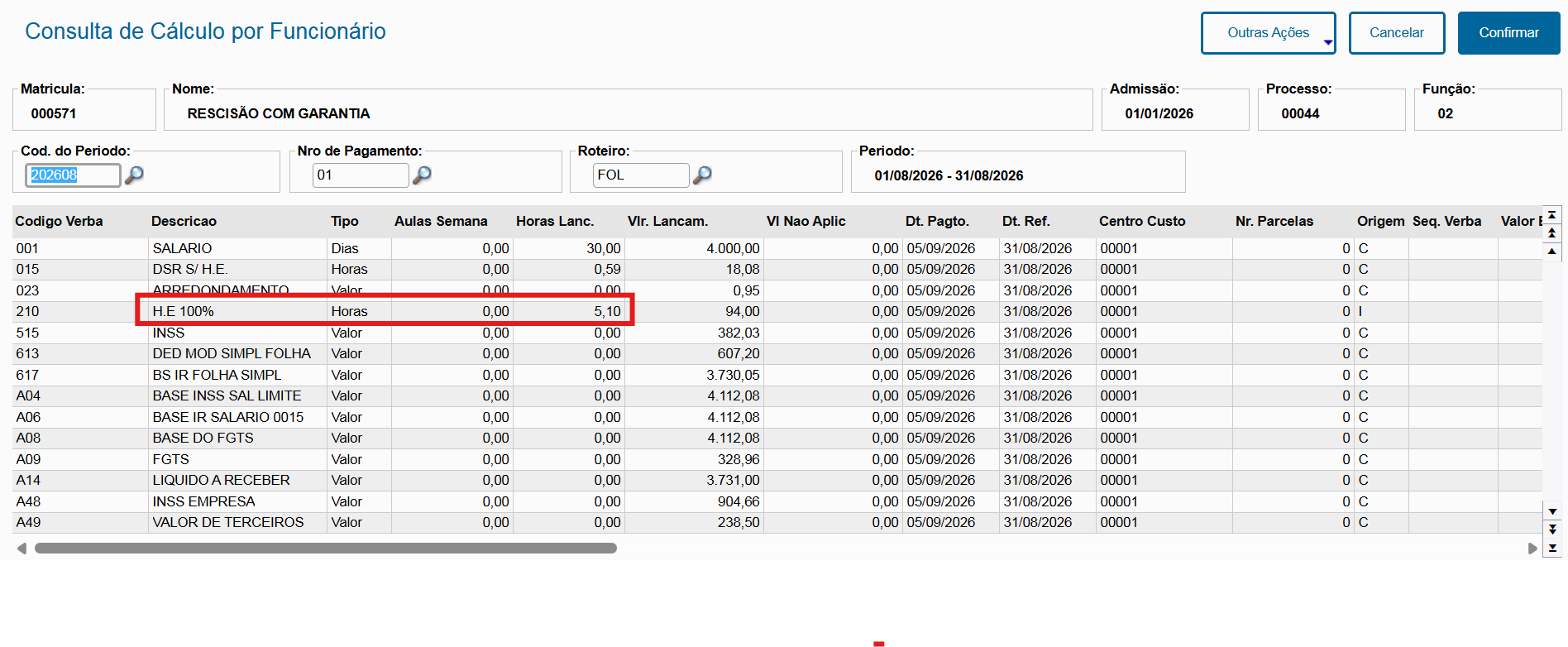This screenshot has height=647, width=1568.
Task: Select the BS IR FOLHA SIMPL row
Action: coord(777,375)
